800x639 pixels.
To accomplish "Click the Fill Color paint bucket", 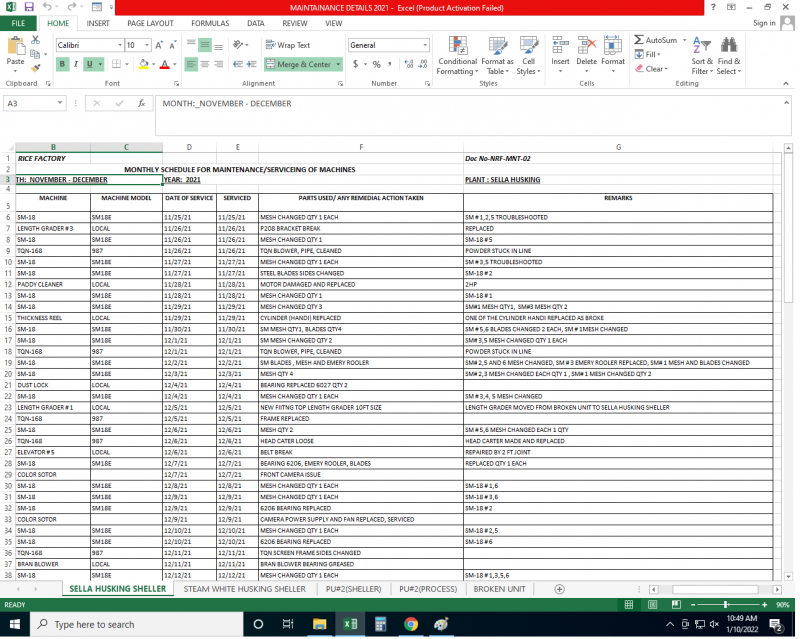I will tap(143, 64).
